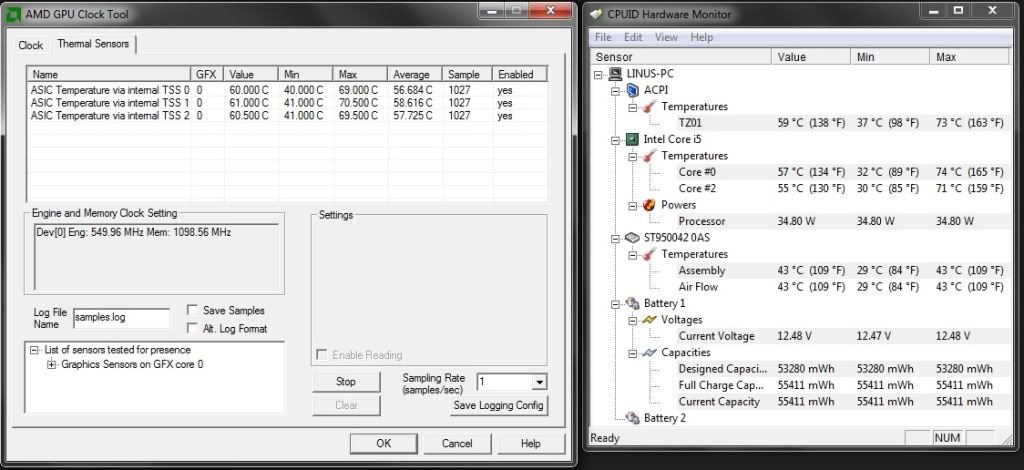Click the Voltages icon under Battery 1

click(x=649, y=319)
